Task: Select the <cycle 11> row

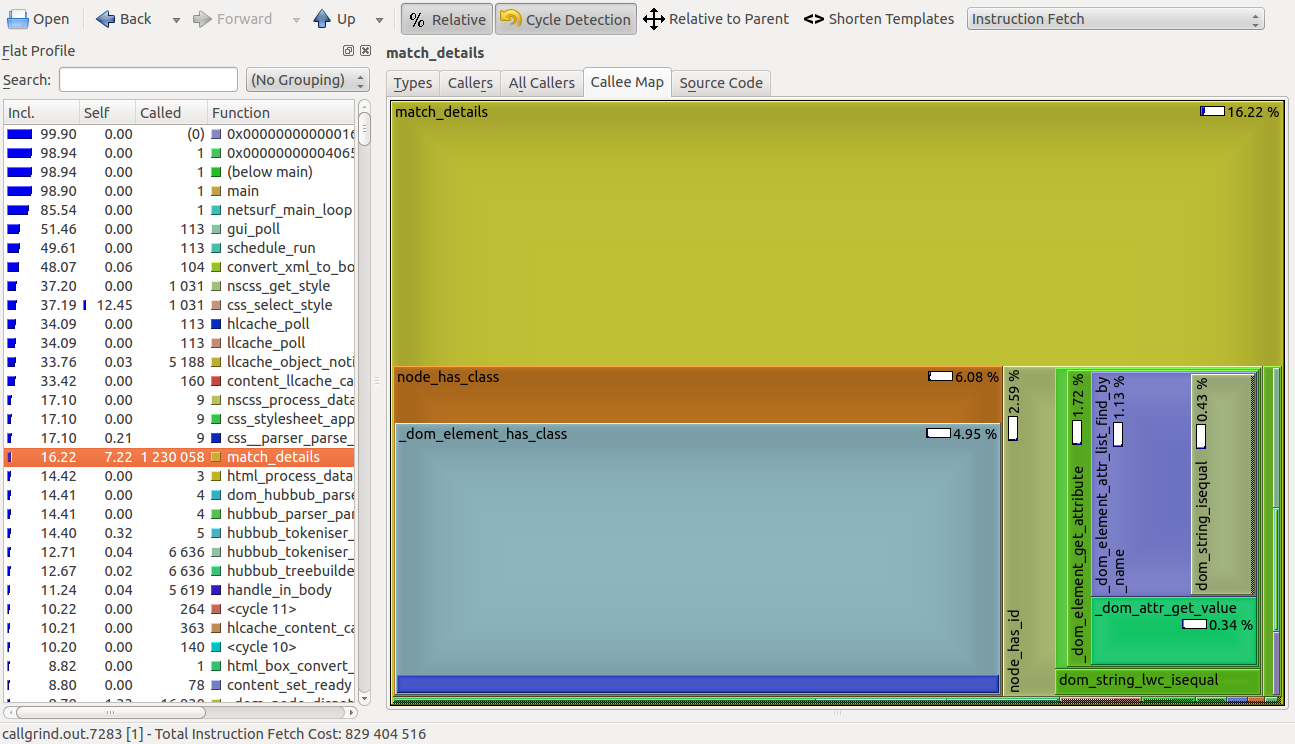Action: [x=180, y=609]
